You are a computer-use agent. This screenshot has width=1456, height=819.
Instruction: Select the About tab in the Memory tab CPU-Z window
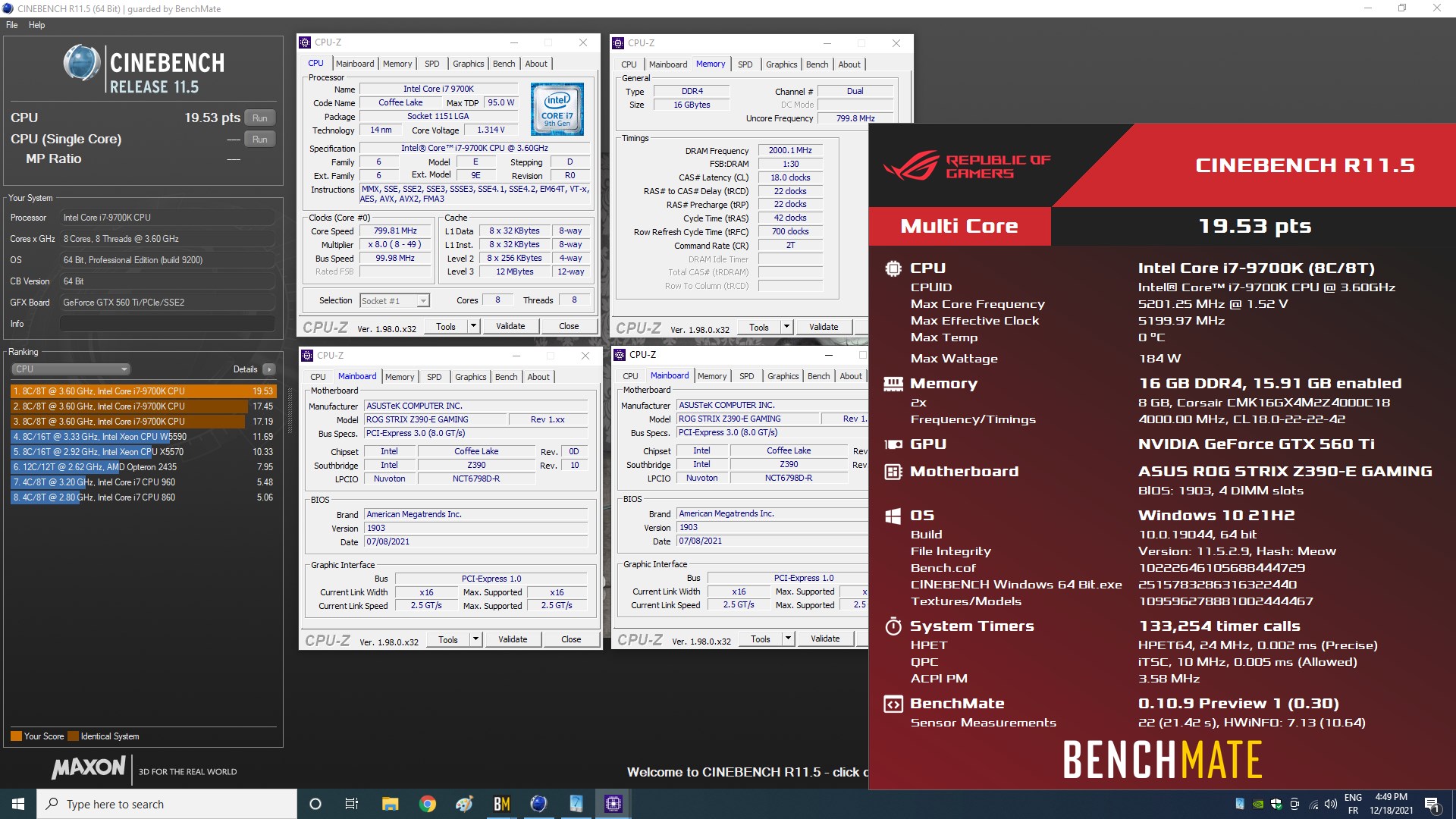[849, 64]
